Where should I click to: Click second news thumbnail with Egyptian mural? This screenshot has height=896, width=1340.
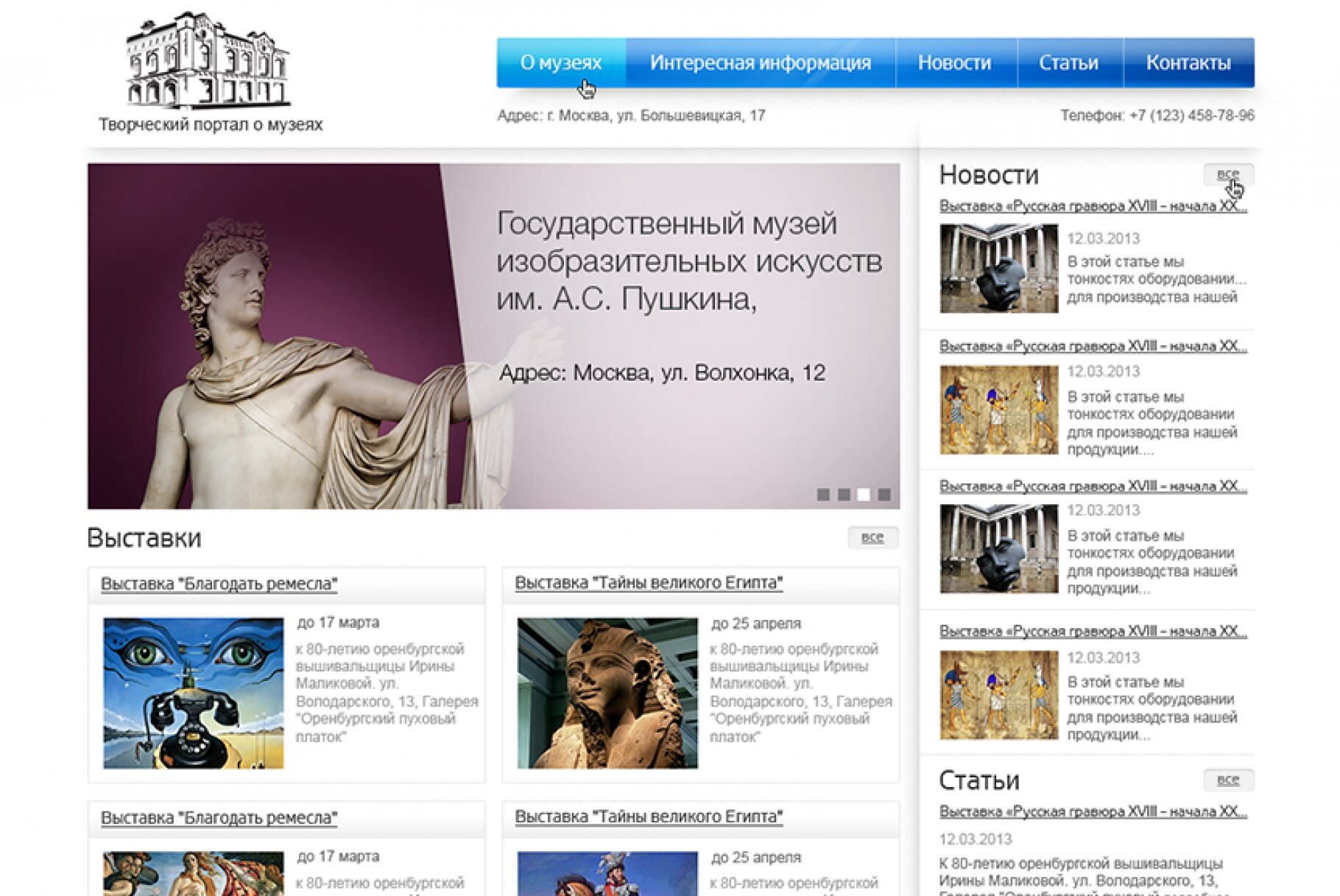point(999,410)
